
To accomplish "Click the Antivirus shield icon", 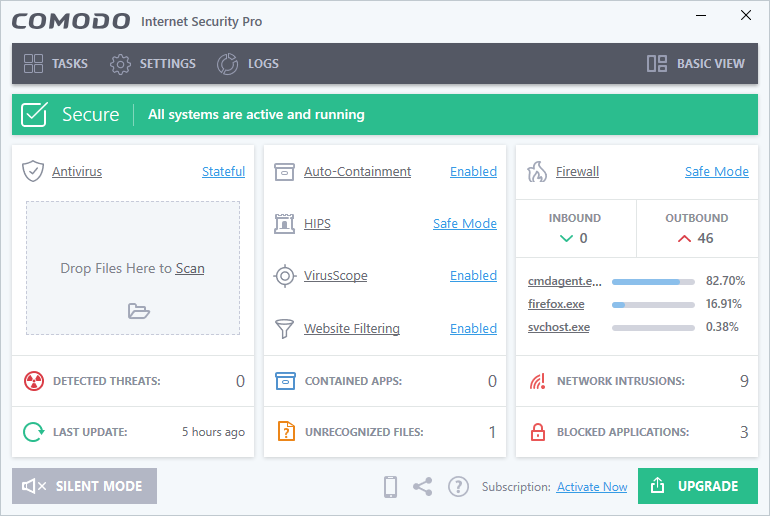I will pos(33,171).
